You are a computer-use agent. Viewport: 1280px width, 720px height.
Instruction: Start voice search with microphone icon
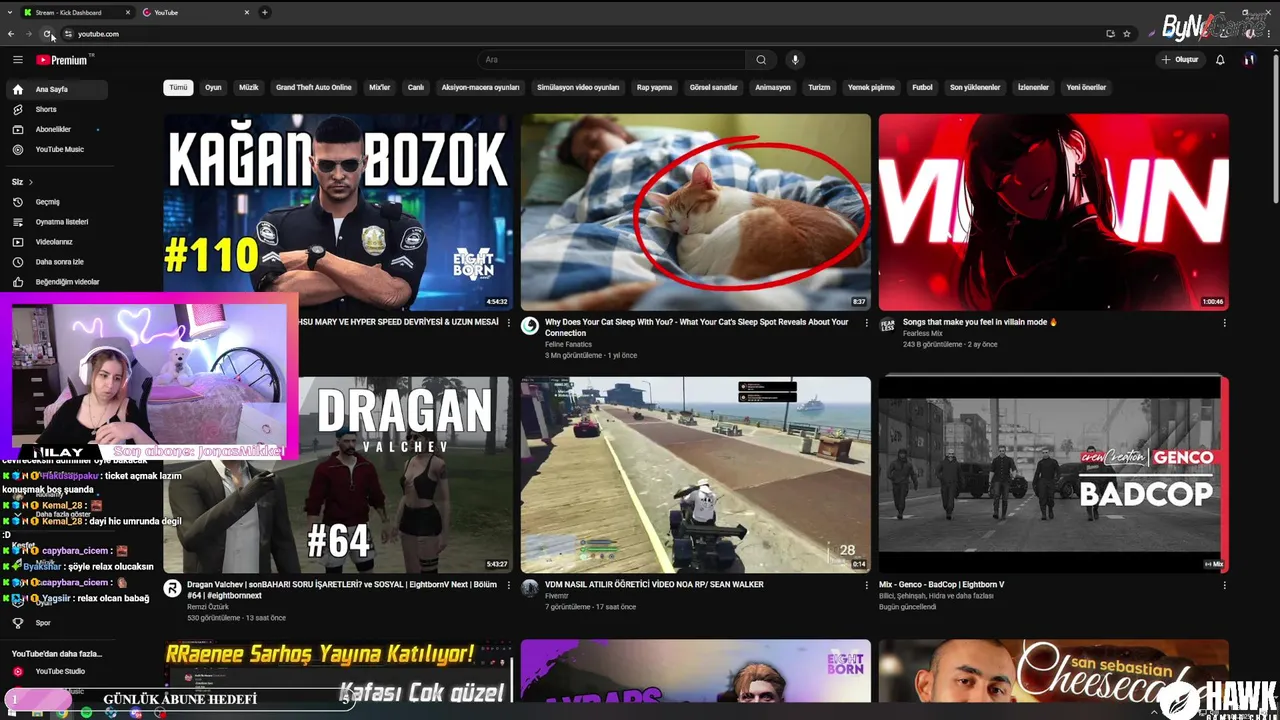pos(795,60)
